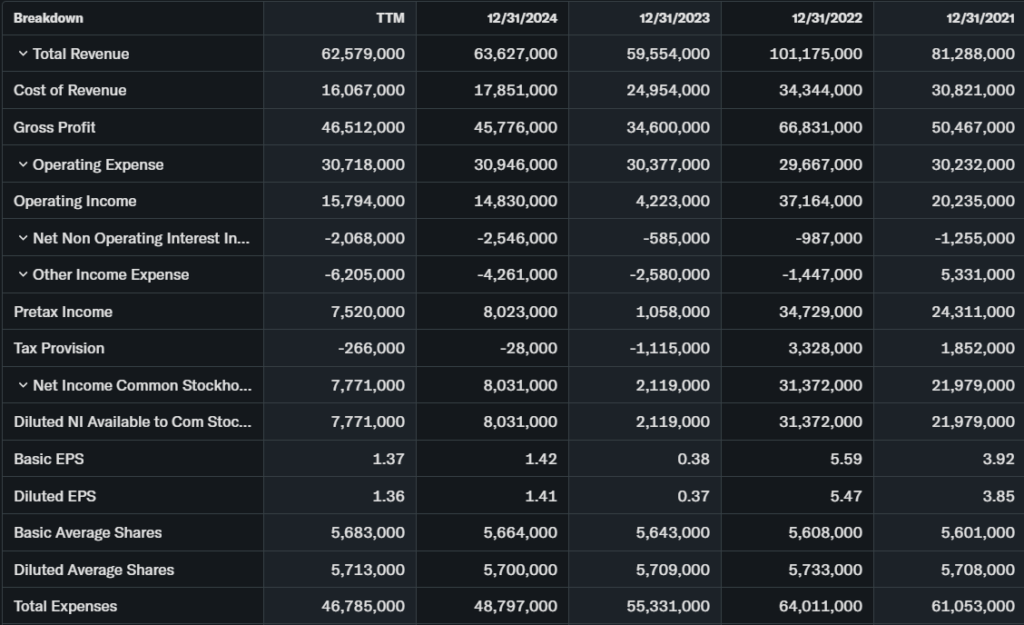Expand the Net Non Operating Interest chevron
The height and width of the screenshot is (625, 1024).
pos(22,238)
